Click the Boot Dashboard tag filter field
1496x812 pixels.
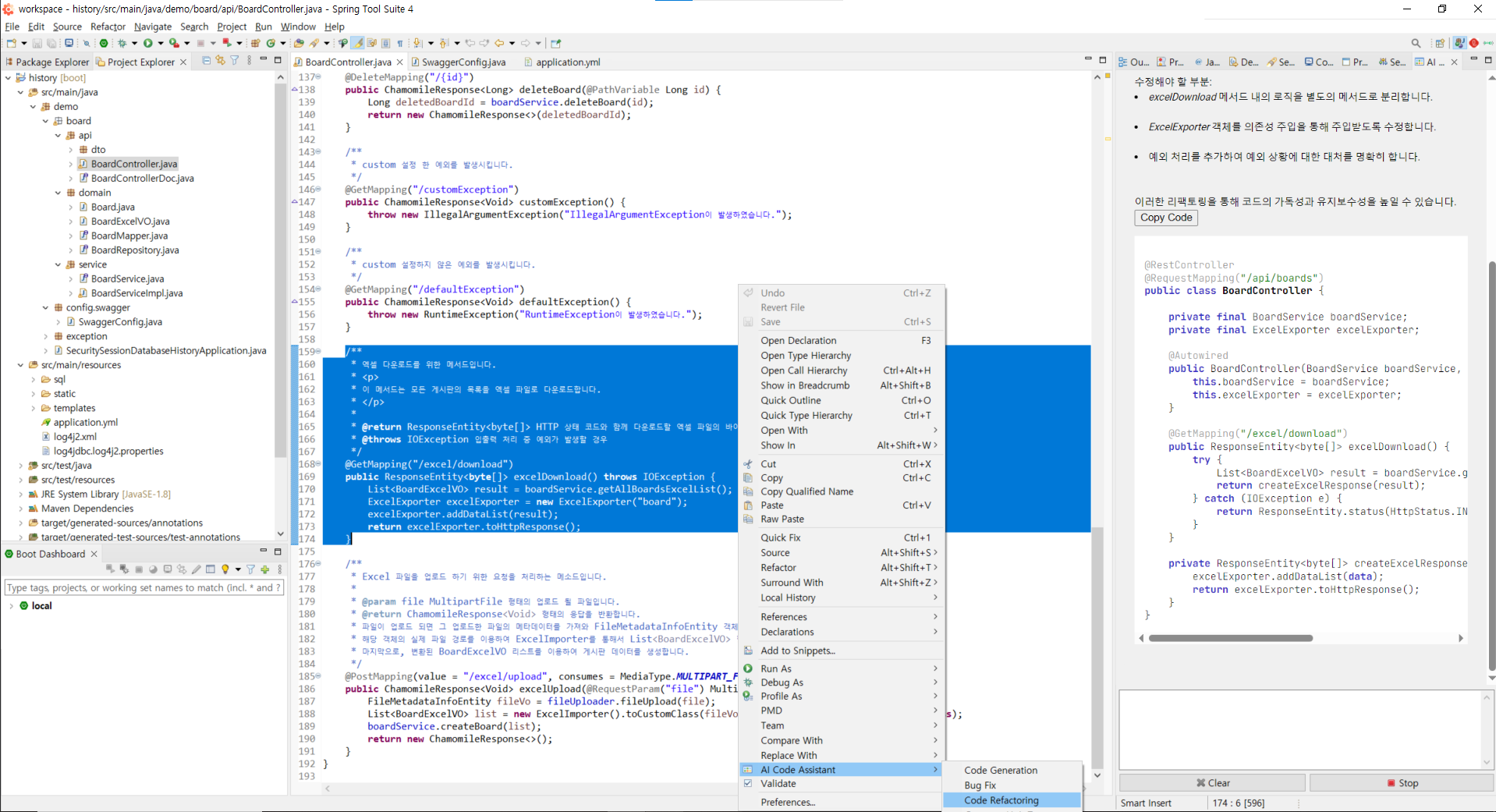pyautogui.click(x=144, y=588)
